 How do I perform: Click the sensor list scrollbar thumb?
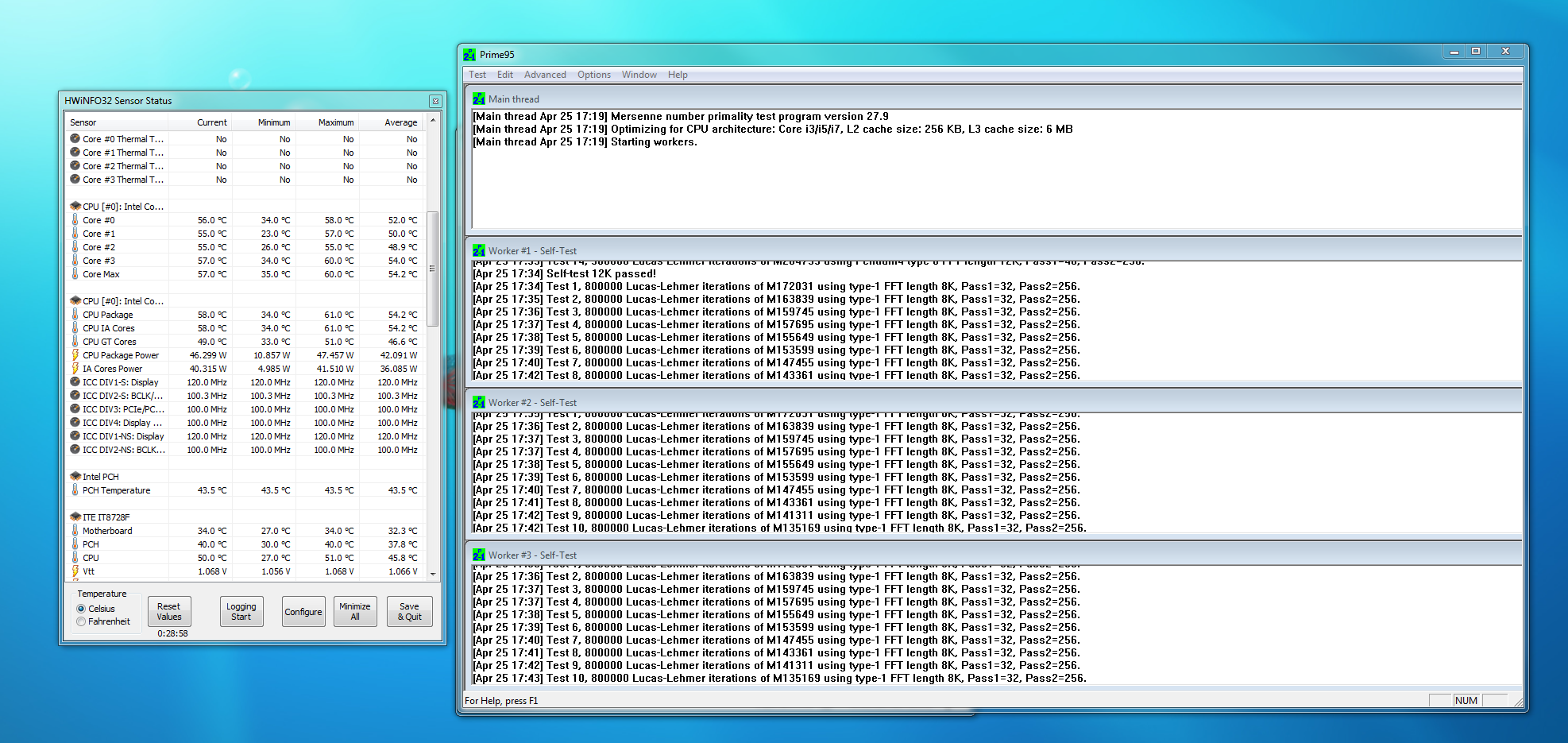coord(433,269)
